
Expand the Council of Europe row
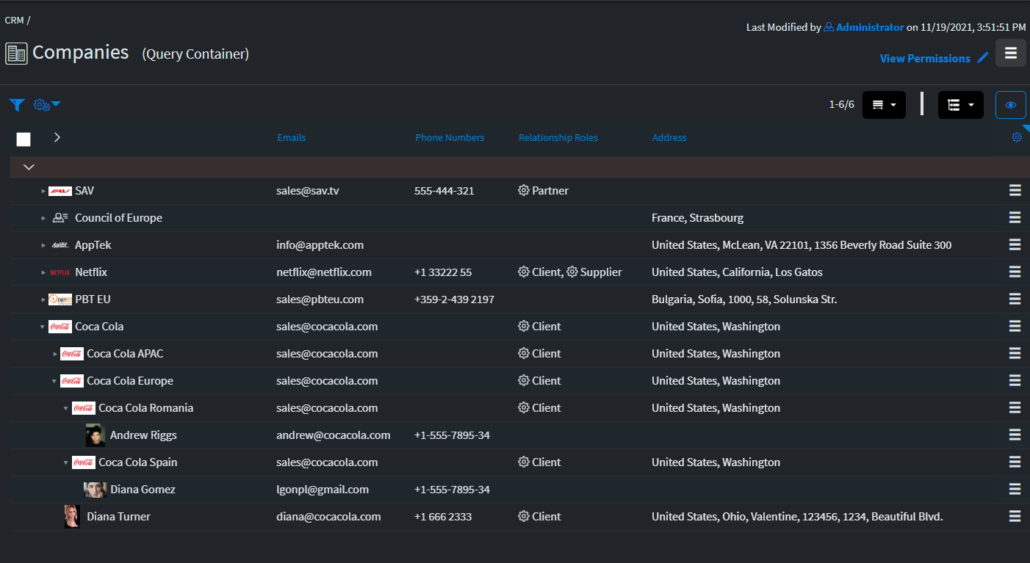[43, 218]
